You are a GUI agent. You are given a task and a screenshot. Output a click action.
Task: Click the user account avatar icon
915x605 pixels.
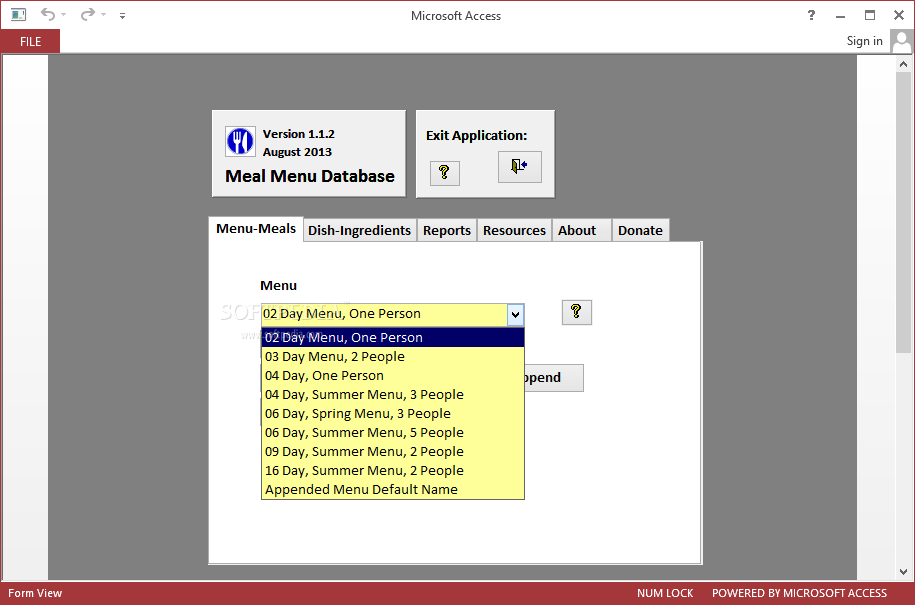[x=901, y=41]
